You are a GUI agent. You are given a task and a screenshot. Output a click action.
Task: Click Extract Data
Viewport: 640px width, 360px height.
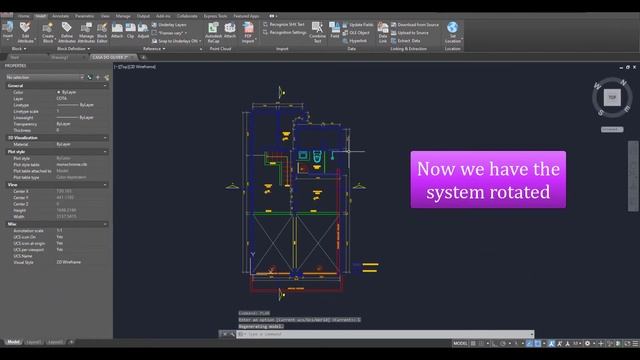point(405,41)
